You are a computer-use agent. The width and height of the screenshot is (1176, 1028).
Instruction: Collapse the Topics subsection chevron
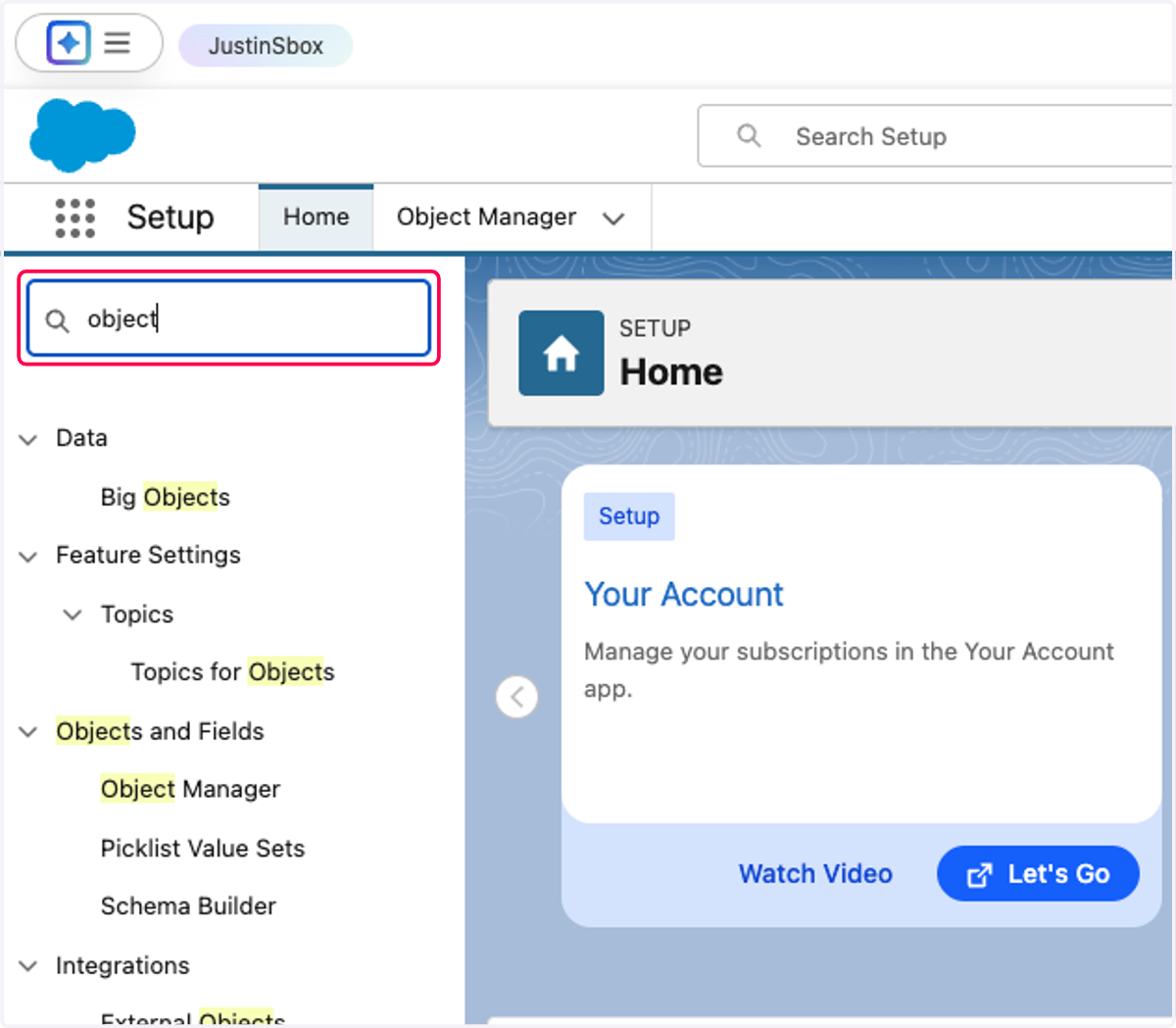[x=73, y=614]
